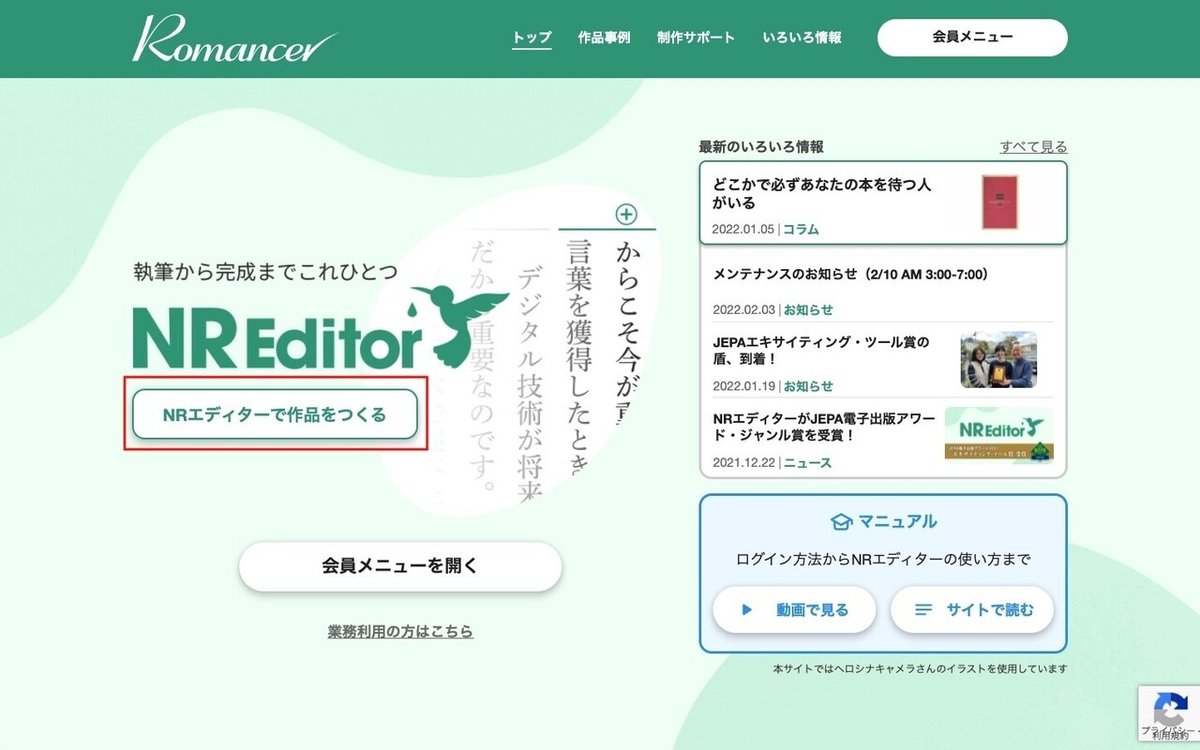Open the 作品事例 page
Viewport: 1200px width, 750px height.
coord(604,36)
